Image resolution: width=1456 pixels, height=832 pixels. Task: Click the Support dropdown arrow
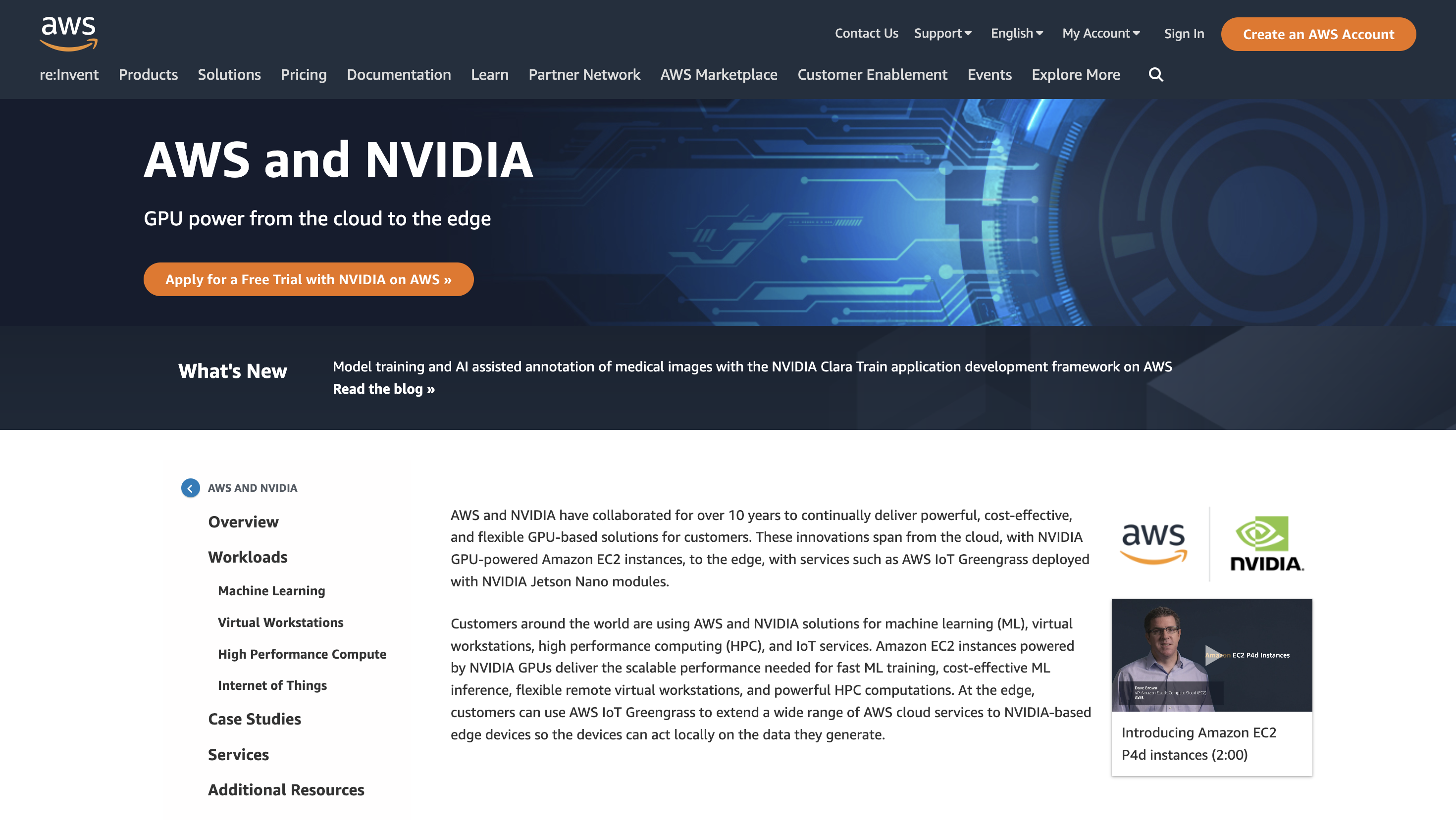tap(968, 33)
